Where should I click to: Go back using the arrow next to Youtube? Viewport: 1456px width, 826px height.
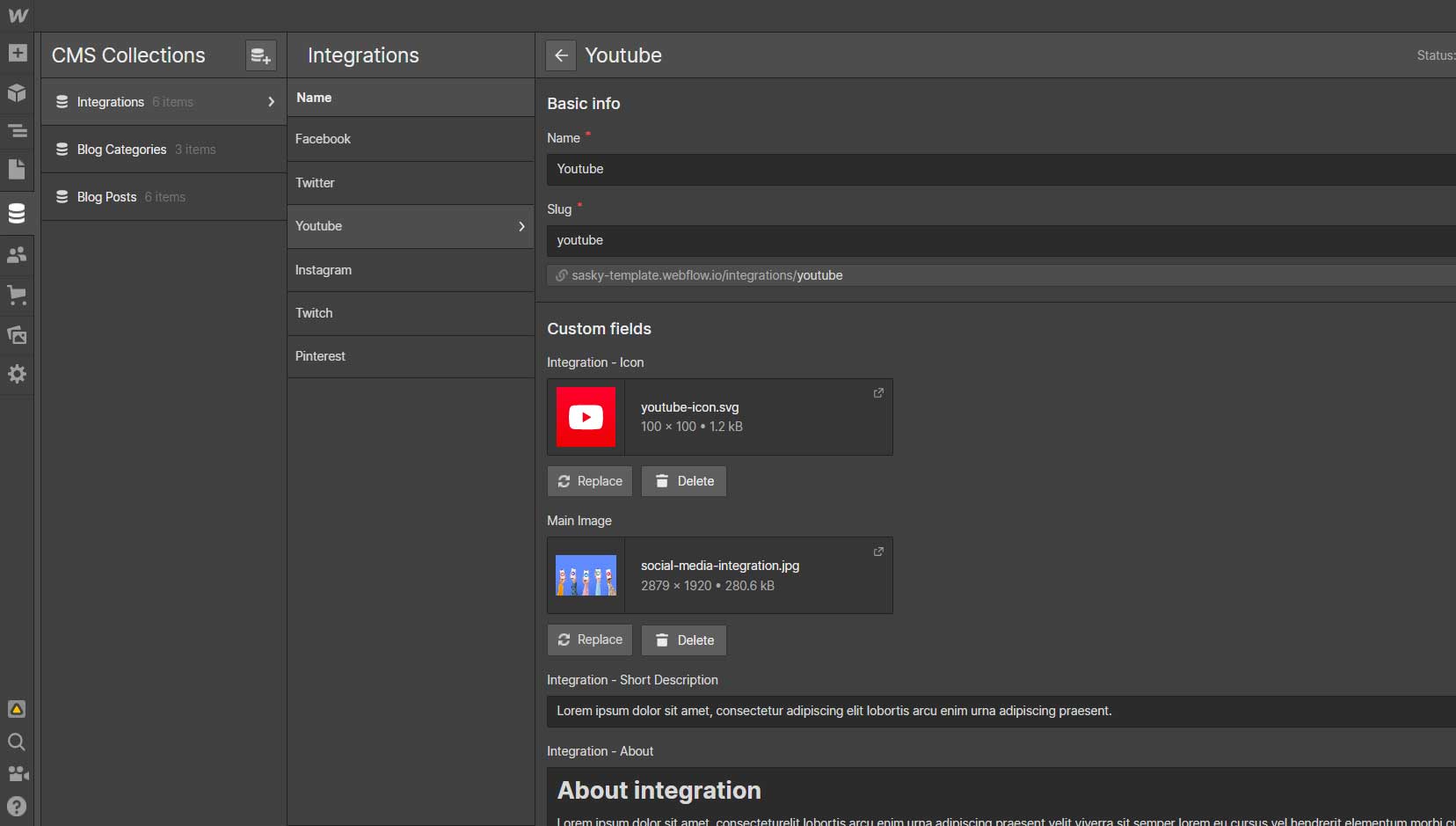[x=561, y=55]
